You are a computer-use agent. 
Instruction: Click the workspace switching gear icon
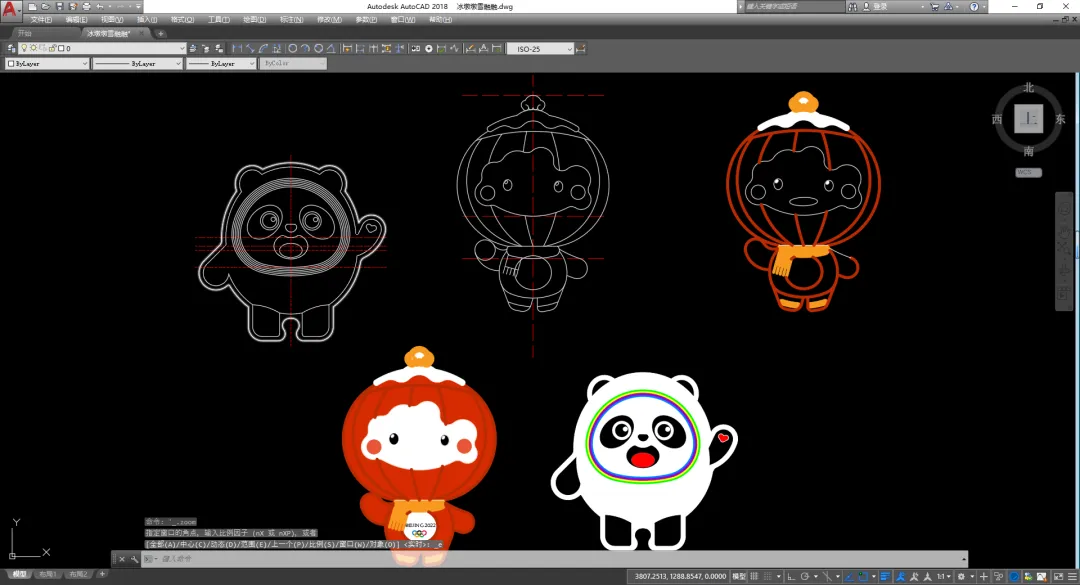(x=961, y=576)
